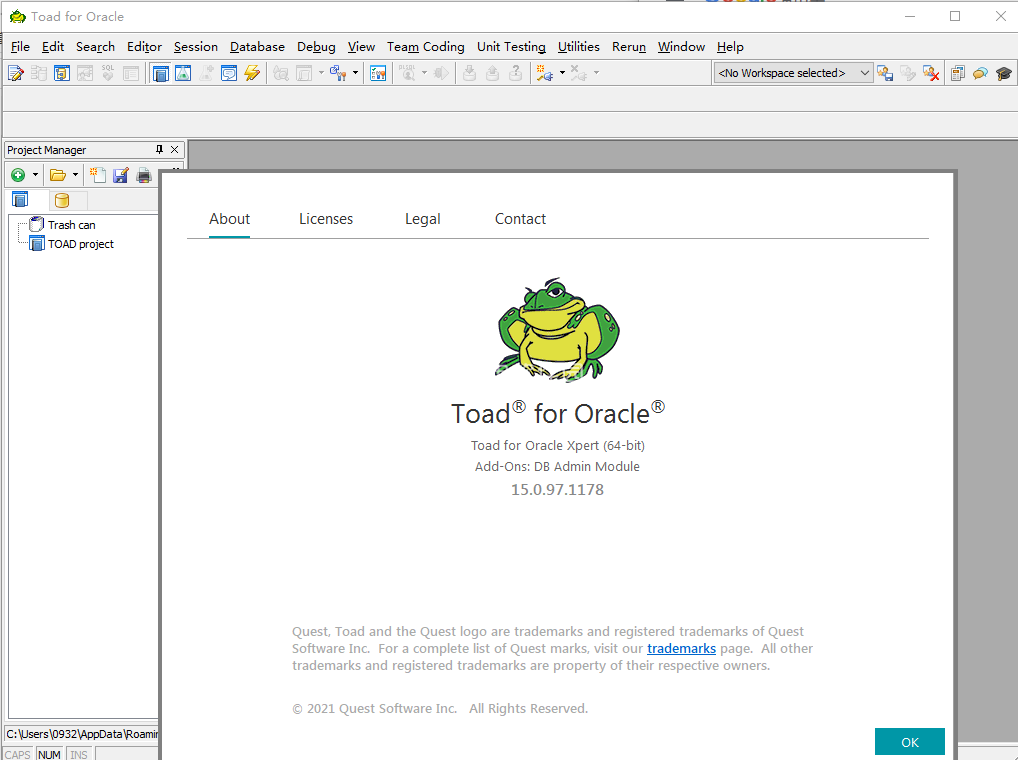Minimize the Toad for Oracle window
The width and height of the screenshot is (1018, 760).
[910, 16]
